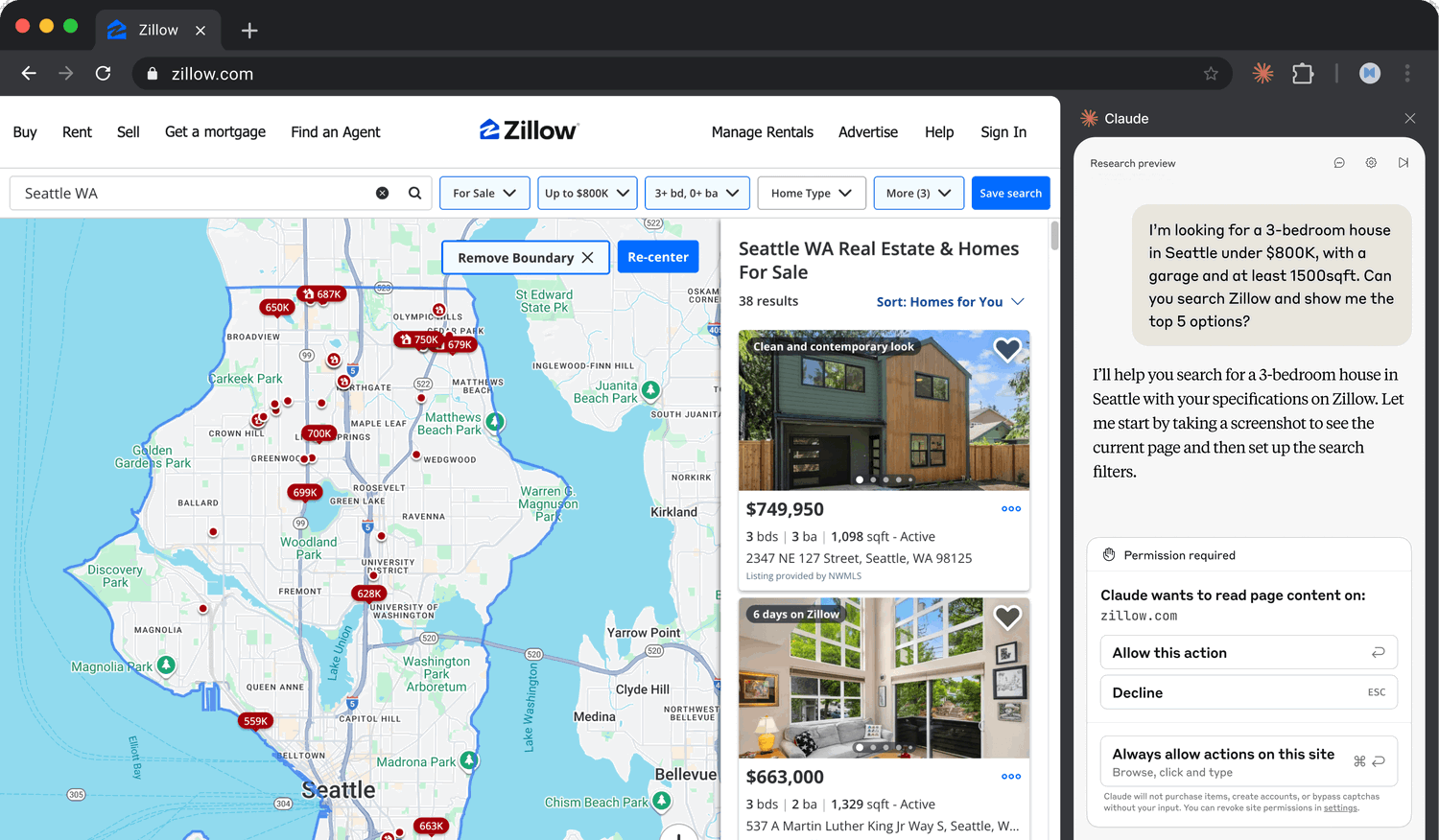Screen dimensions: 1439x840
Task: Open a new browser tab
Action: point(249,31)
